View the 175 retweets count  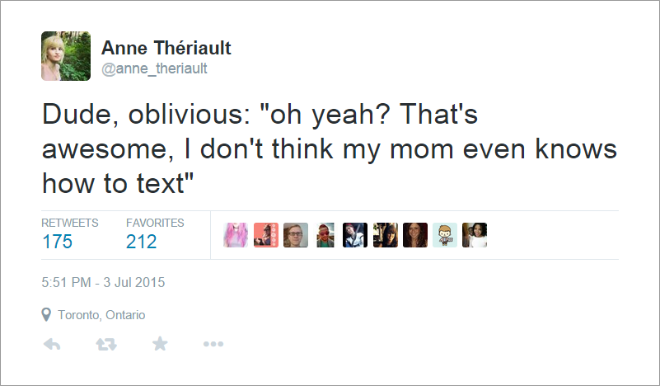(58, 242)
